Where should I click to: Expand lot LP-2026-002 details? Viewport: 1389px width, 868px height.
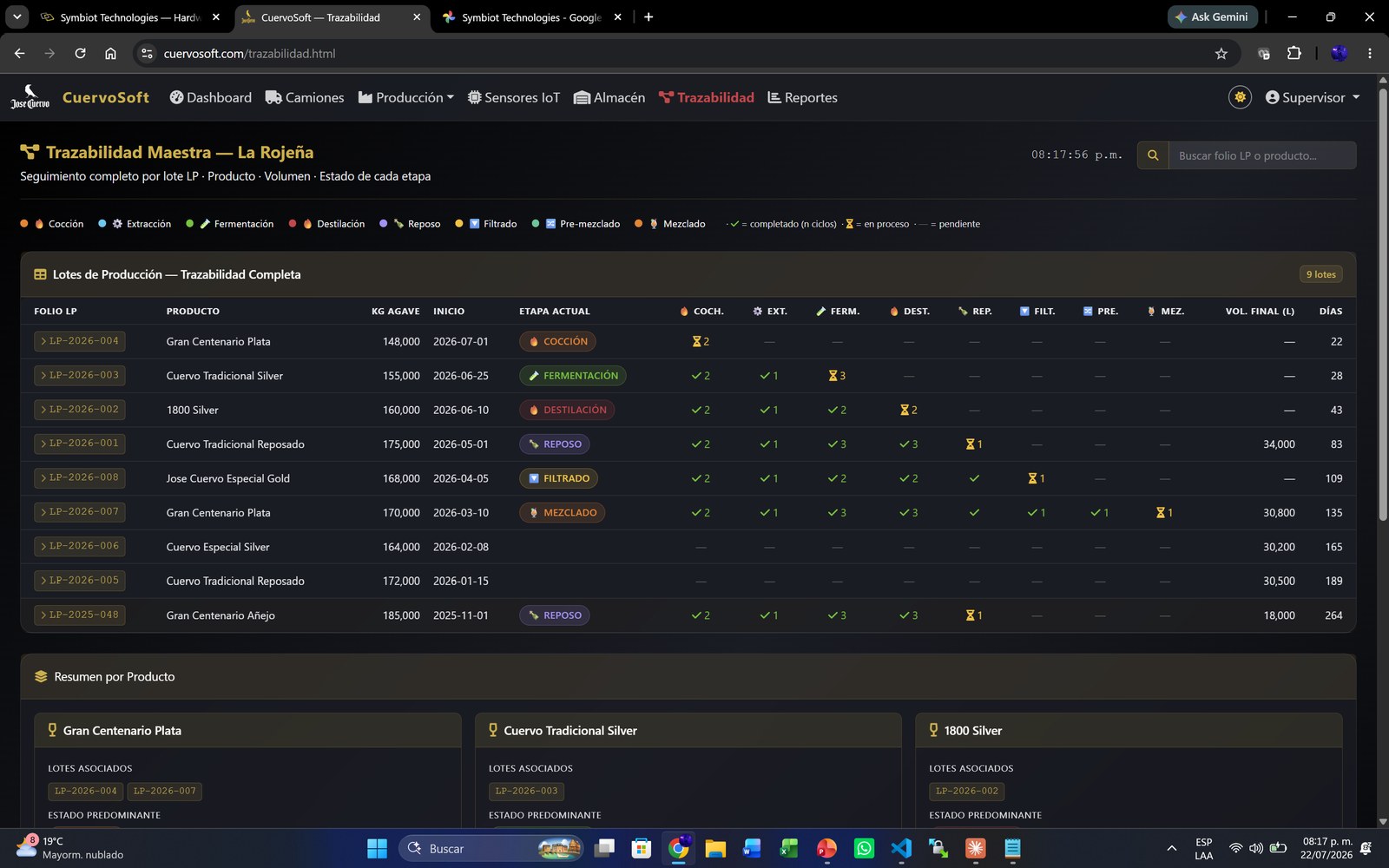(80, 410)
